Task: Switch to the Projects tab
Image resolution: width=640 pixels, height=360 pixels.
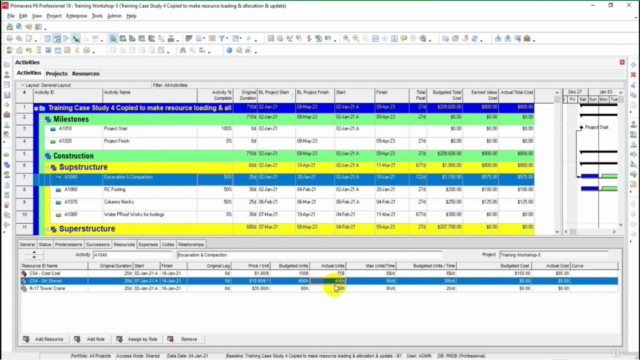Action: pyautogui.click(x=56, y=73)
